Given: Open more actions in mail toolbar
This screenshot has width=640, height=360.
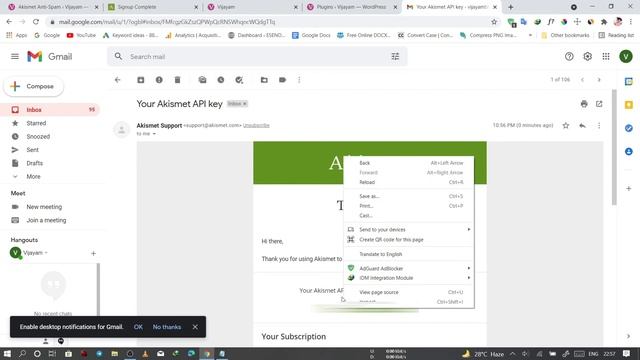Looking at the screenshot, I should click(x=299, y=80).
